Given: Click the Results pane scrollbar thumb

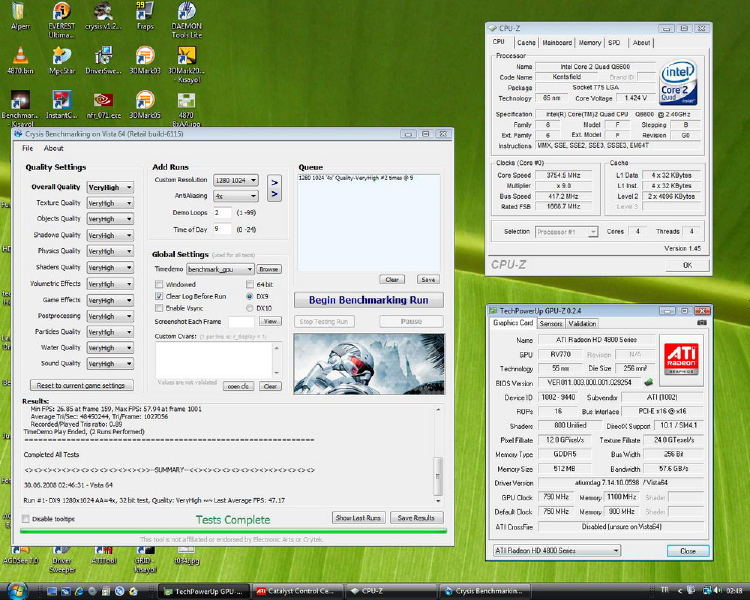Looking at the screenshot, I should point(437,476).
